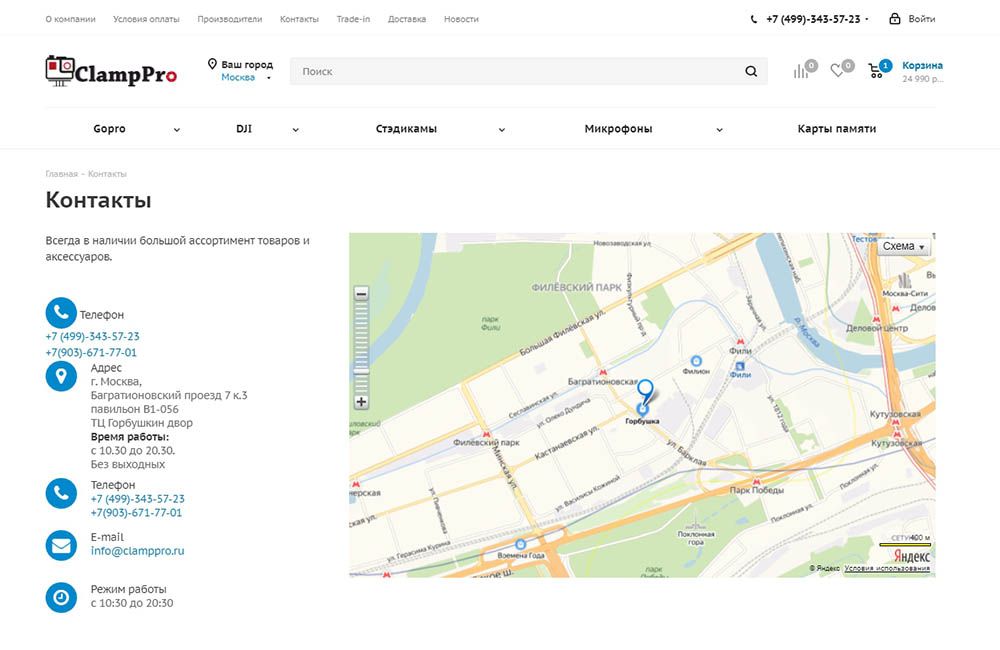
Task: Open the Схема map type dropdown
Action: pos(905,247)
